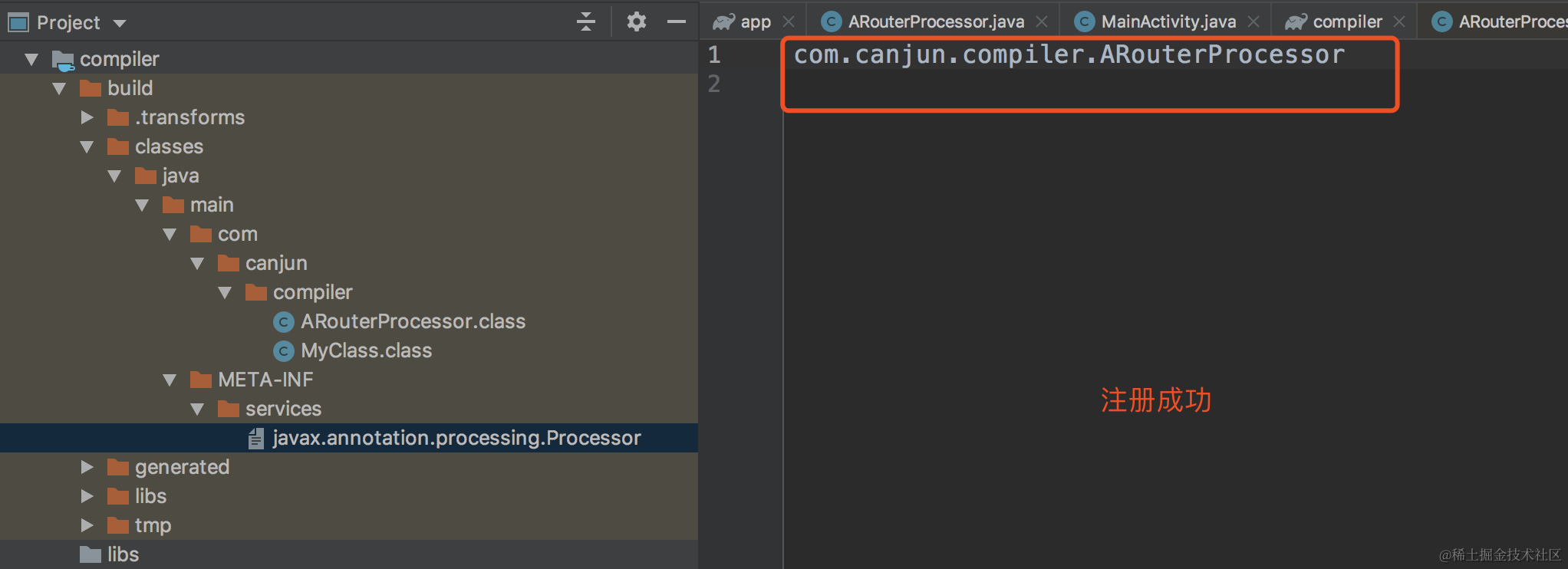Expand the .transforms folder arrow
1568x569 pixels.
(x=87, y=117)
